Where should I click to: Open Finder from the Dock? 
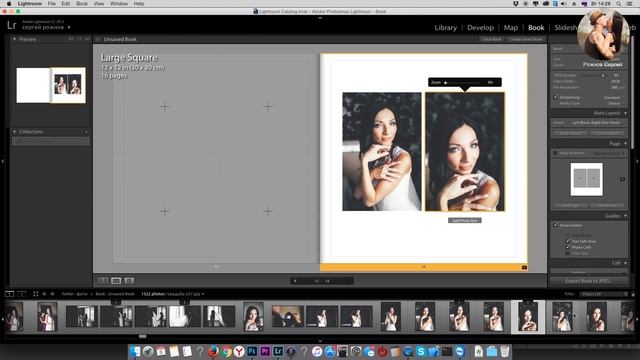pos(135,351)
